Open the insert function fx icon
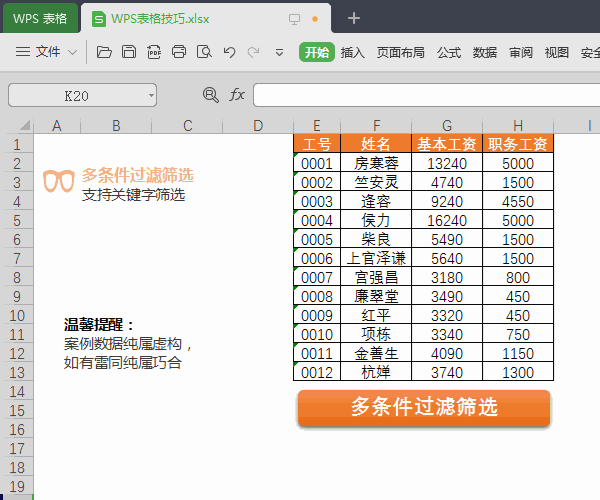 click(237, 94)
